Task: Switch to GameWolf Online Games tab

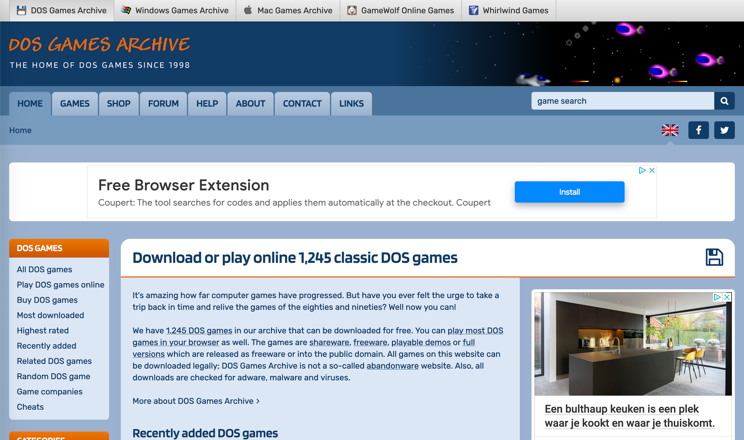Action: (x=401, y=10)
